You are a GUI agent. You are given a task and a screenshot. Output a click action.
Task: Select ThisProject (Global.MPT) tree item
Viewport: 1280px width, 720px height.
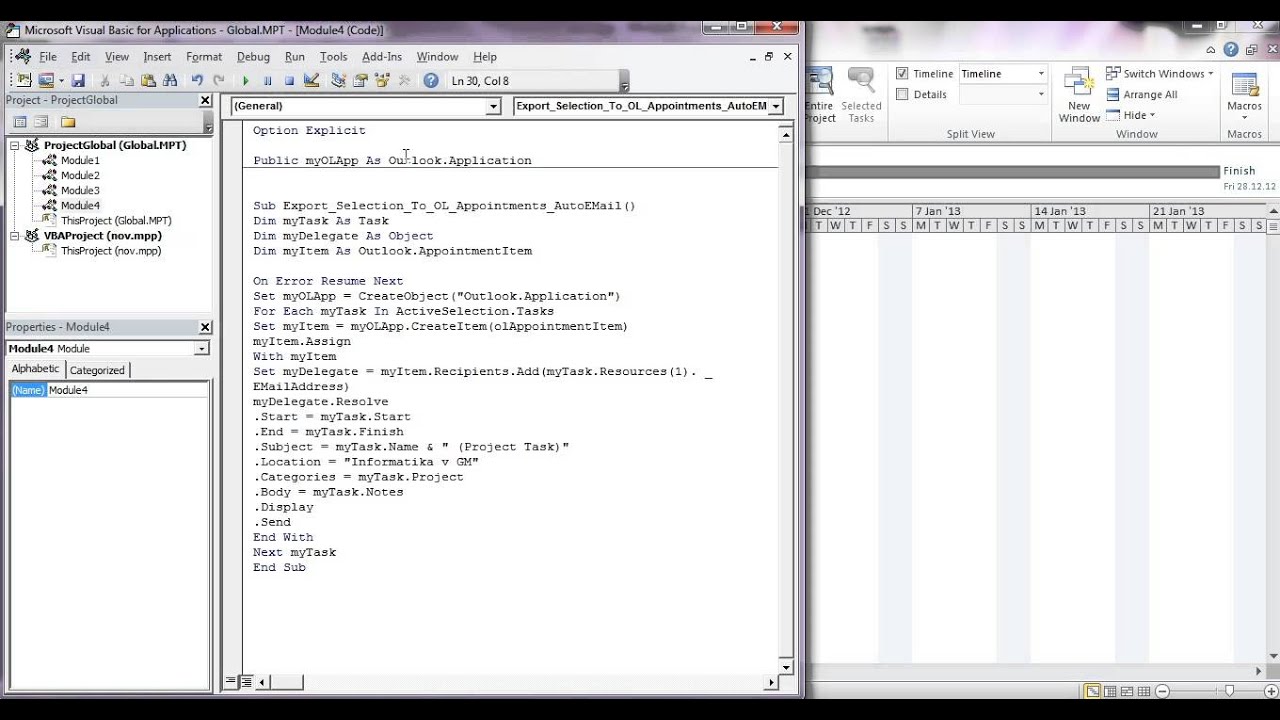(x=116, y=220)
